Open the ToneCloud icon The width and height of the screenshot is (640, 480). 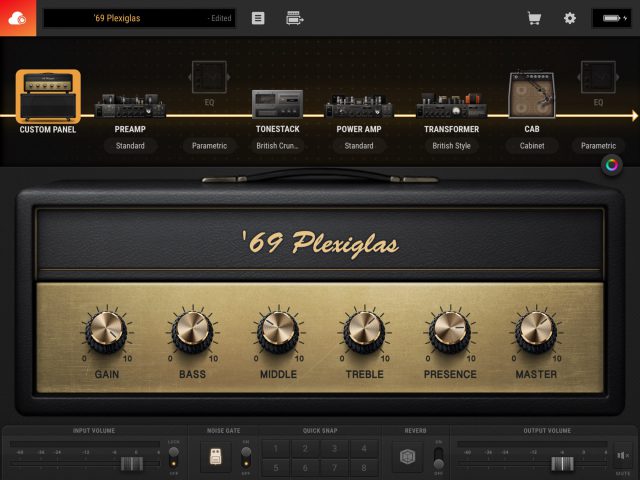point(18,18)
